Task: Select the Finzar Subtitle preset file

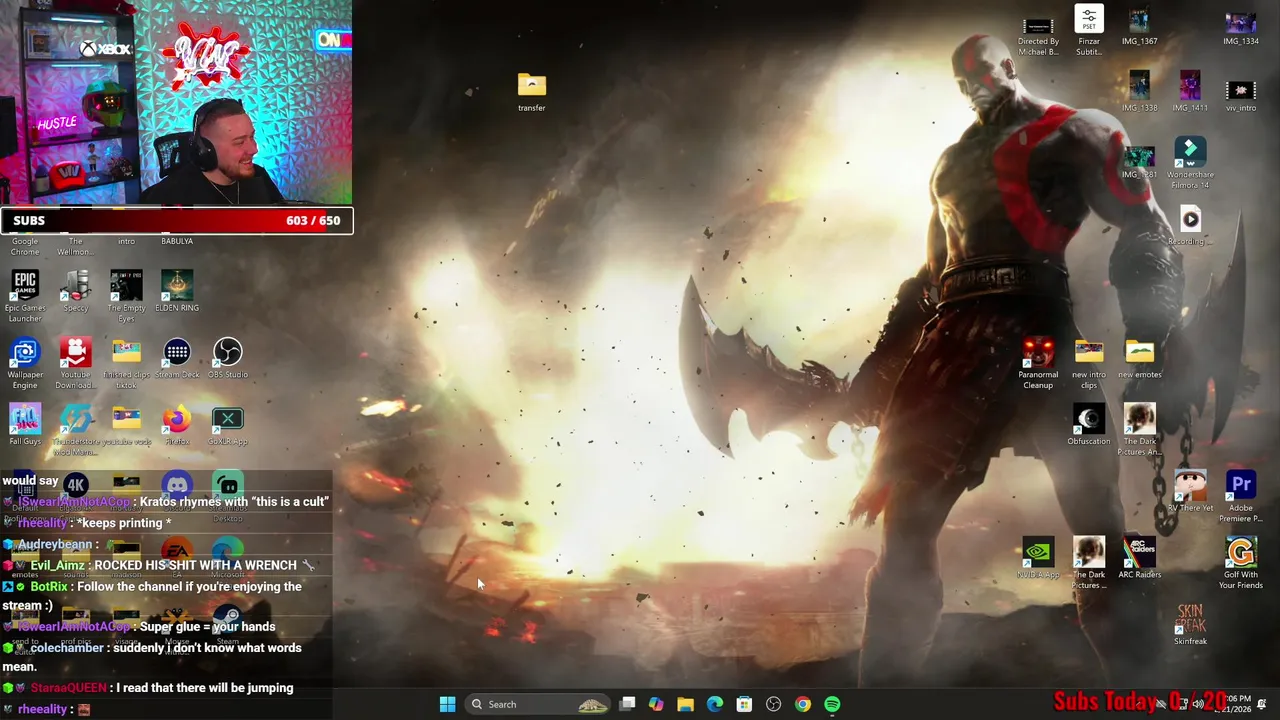Action: [1089, 30]
